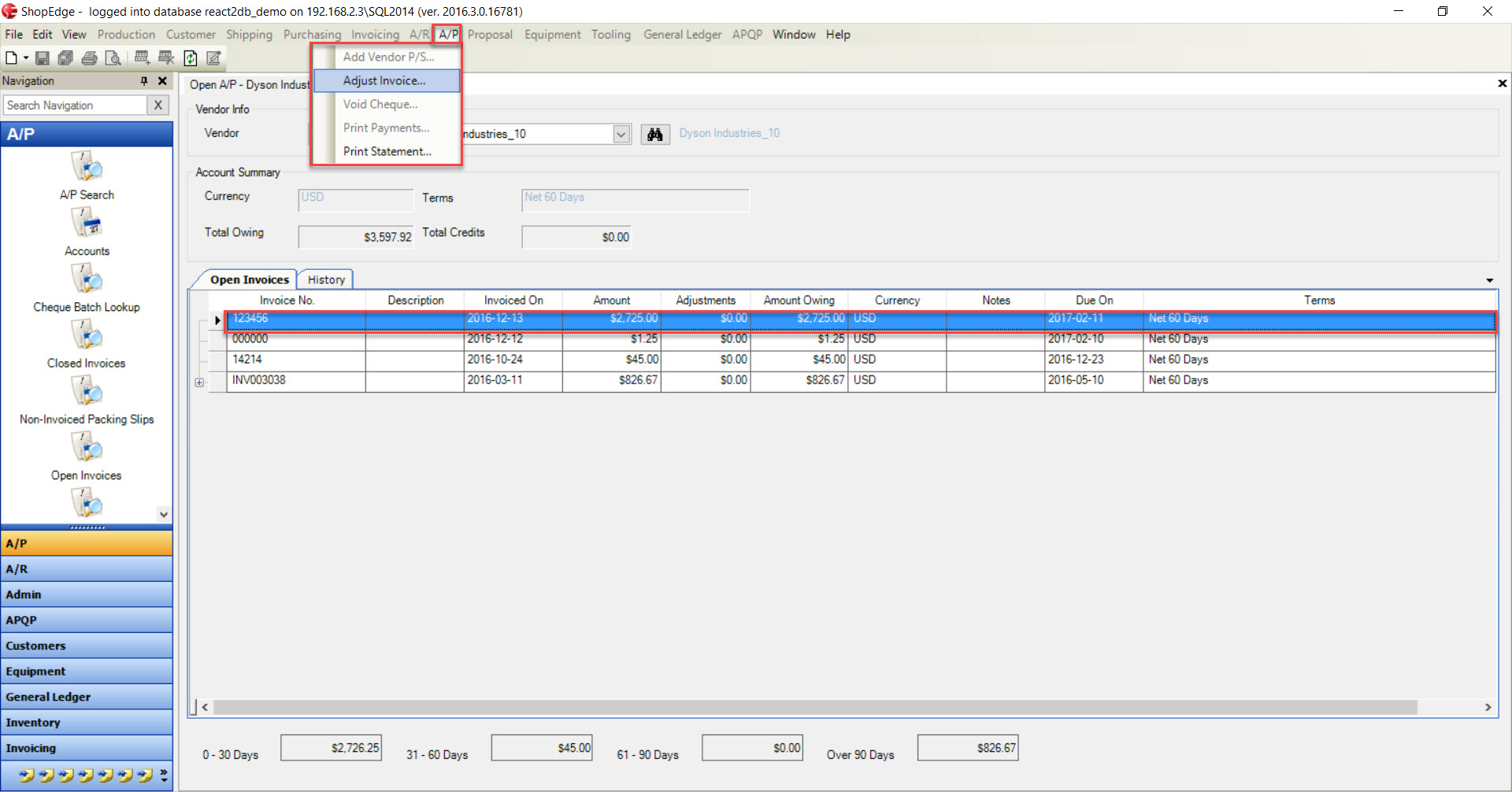
Task: Click the Delete Row toolbar icon
Action: [166, 57]
